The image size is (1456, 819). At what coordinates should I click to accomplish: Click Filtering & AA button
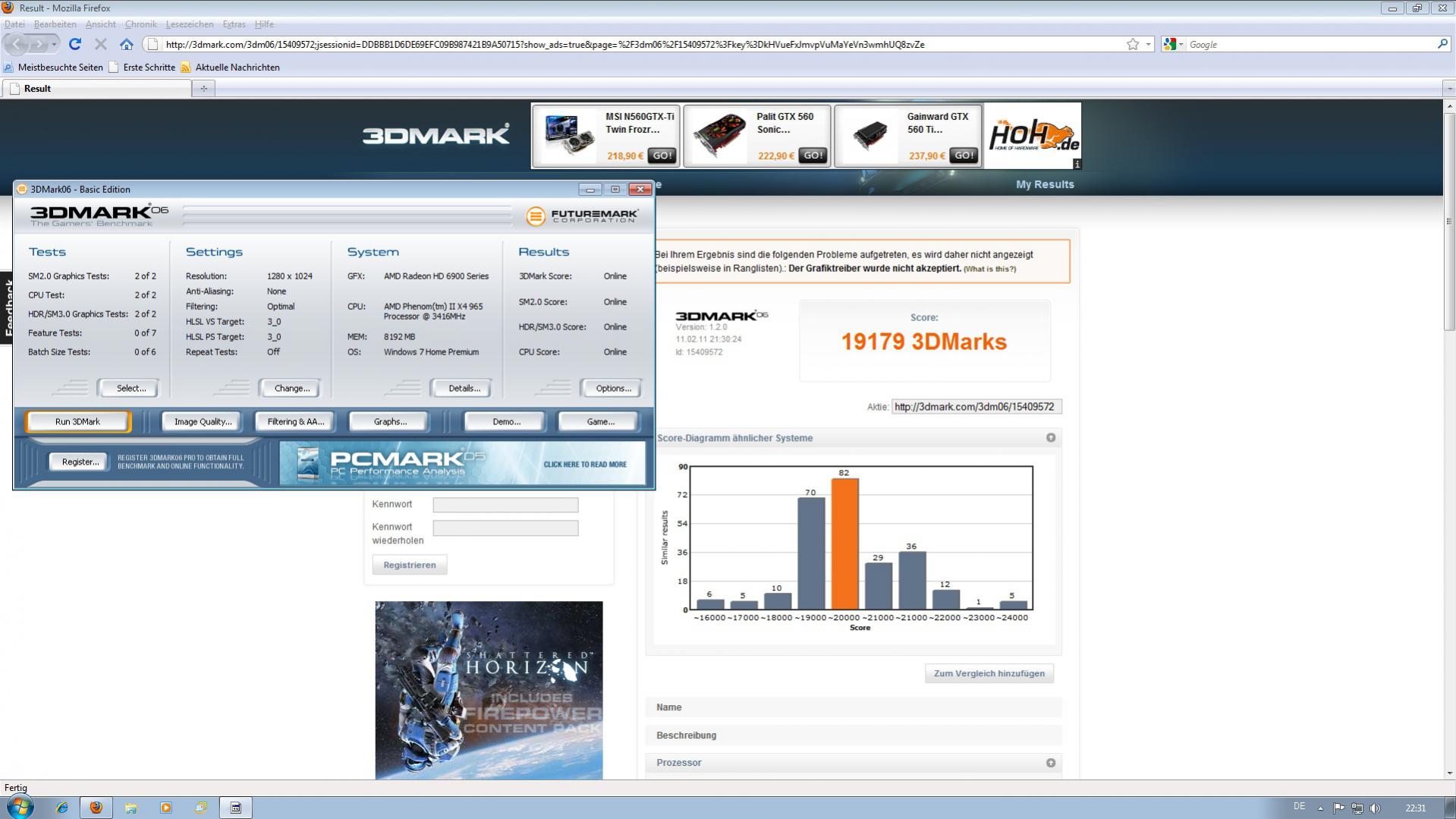pyautogui.click(x=295, y=422)
